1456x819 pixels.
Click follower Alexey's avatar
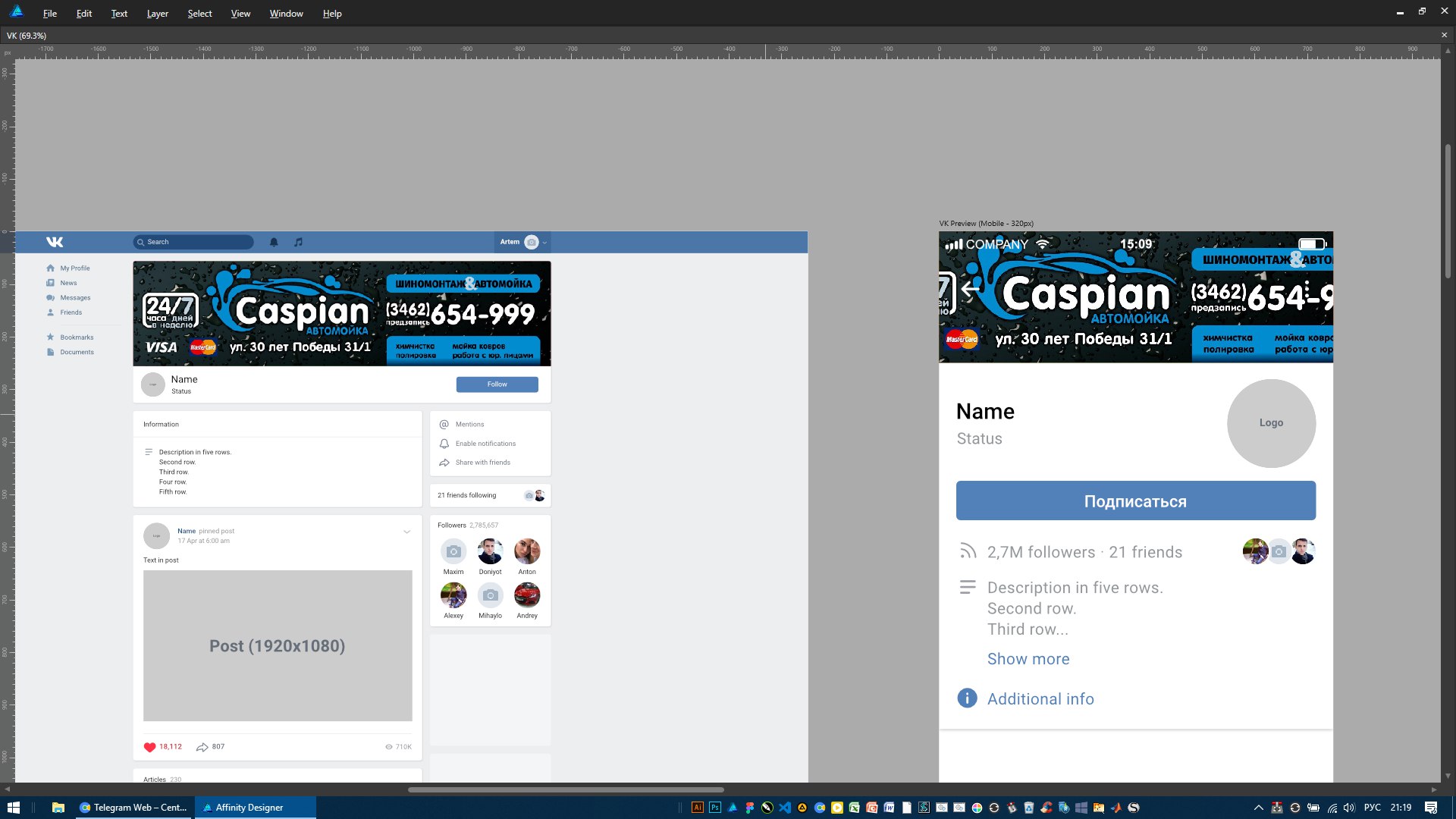point(453,595)
